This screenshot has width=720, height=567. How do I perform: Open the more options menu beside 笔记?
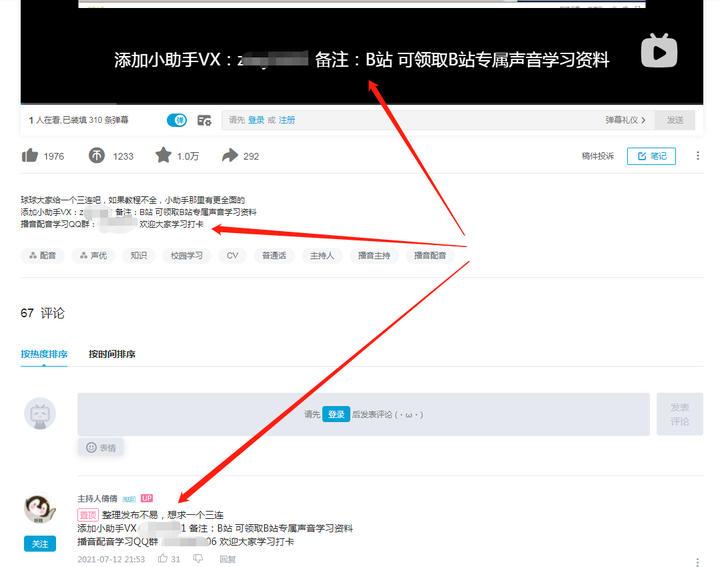click(x=698, y=156)
